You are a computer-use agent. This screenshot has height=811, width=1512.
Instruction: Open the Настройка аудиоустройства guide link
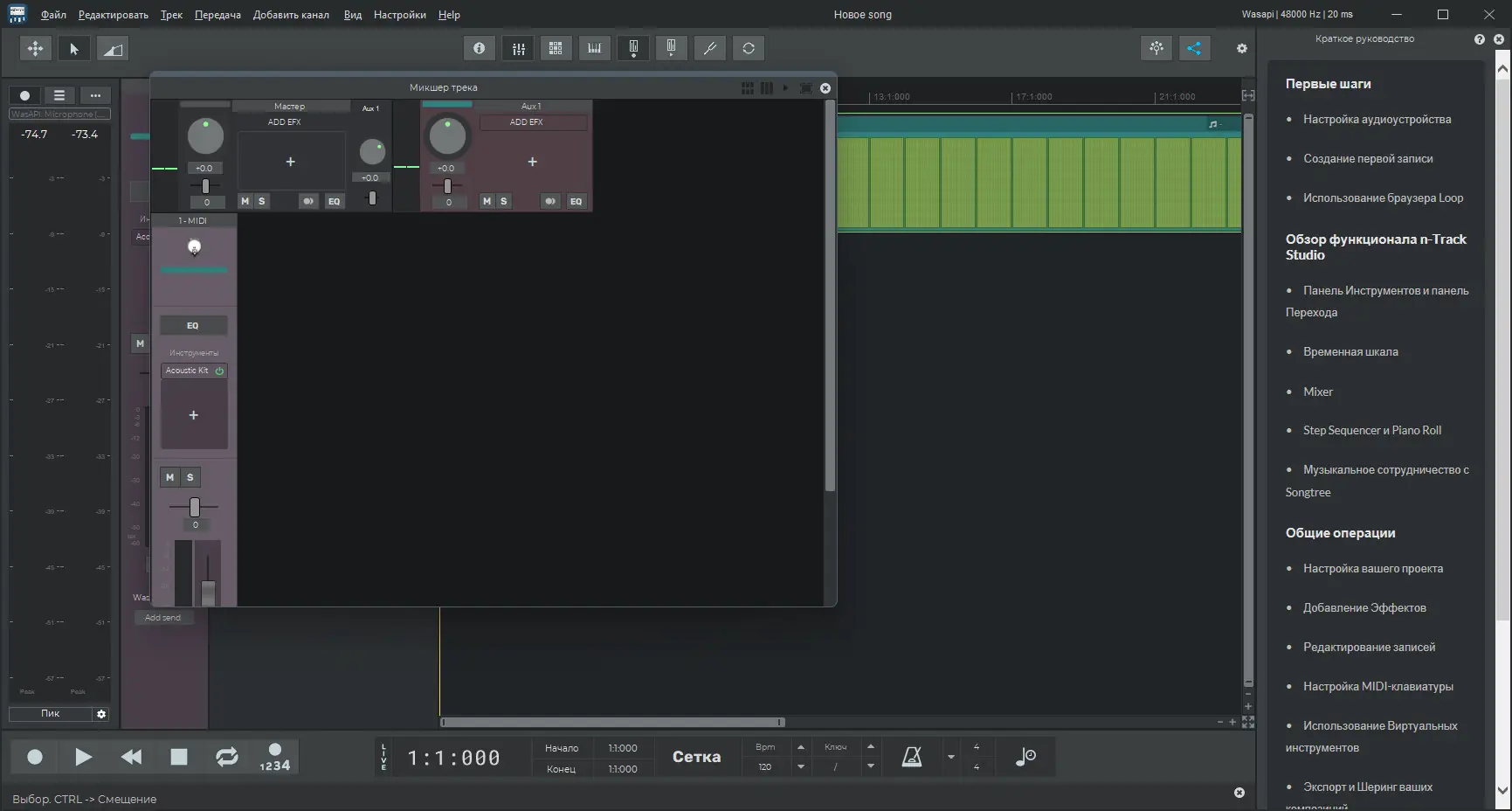tap(1377, 118)
